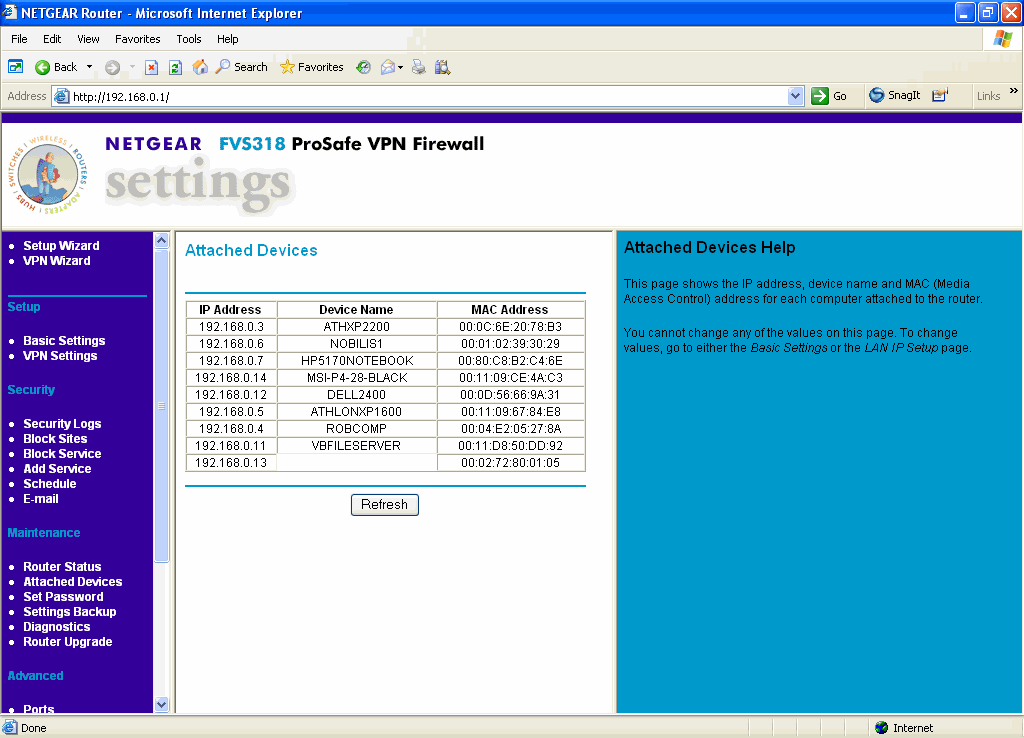
Task: Open the History toolbar icon
Action: [x=363, y=67]
